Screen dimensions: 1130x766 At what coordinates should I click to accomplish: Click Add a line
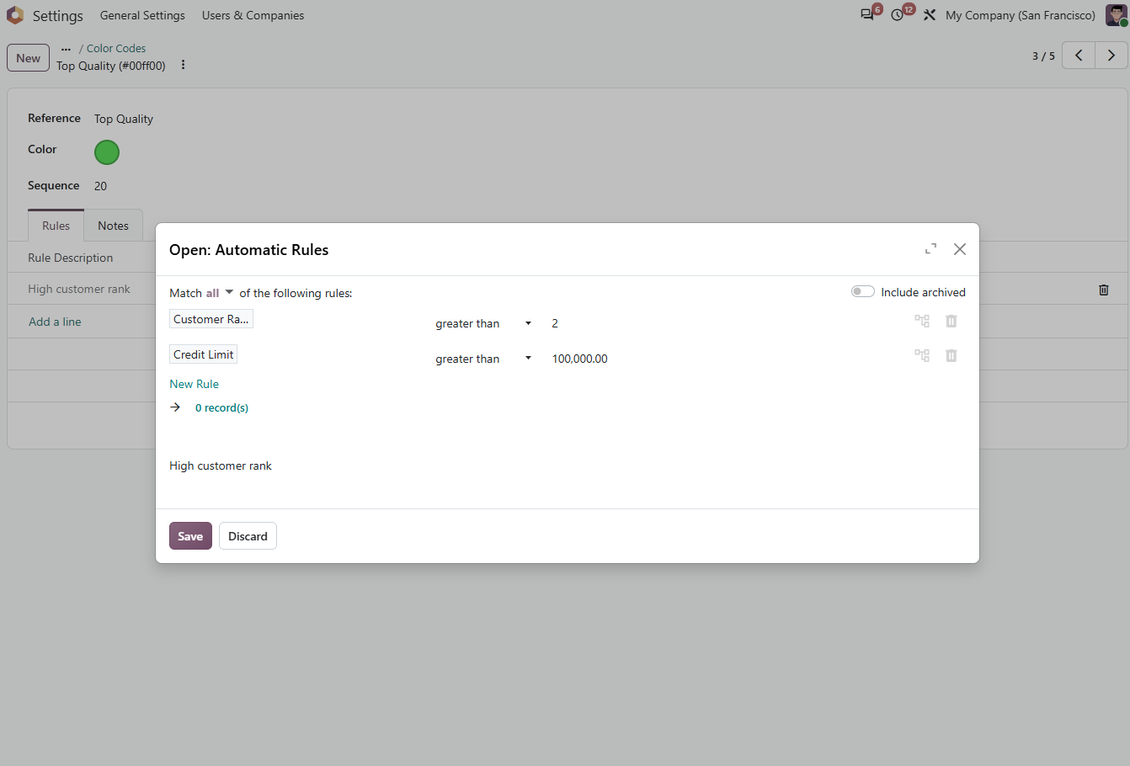tap(55, 321)
